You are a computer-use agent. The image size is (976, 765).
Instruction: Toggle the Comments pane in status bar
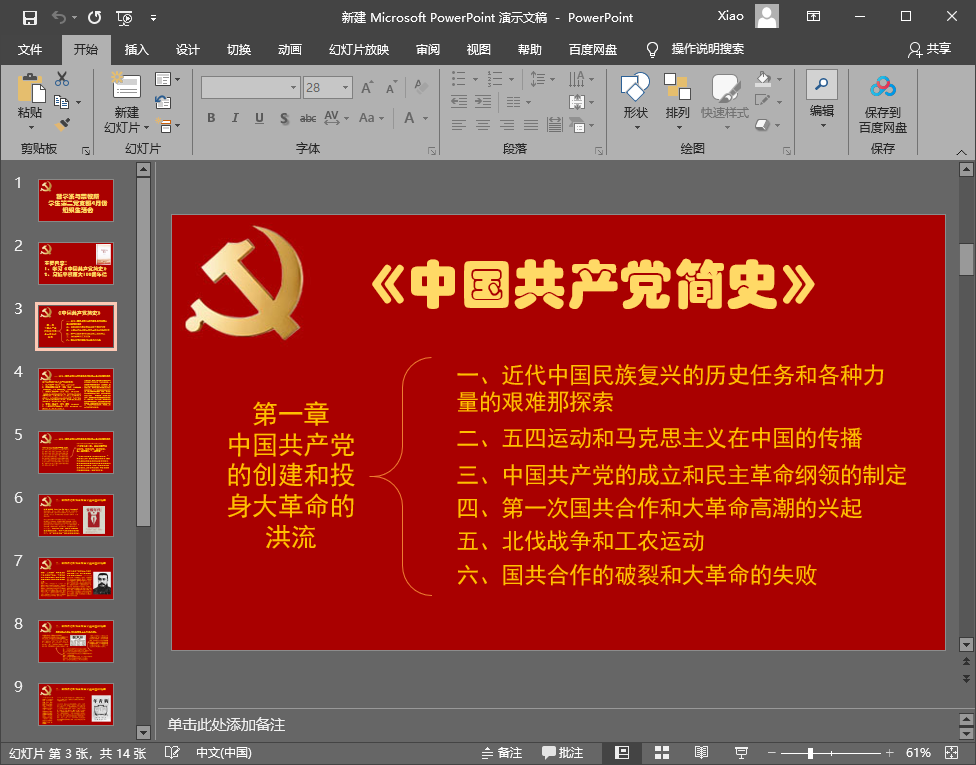[562, 752]
